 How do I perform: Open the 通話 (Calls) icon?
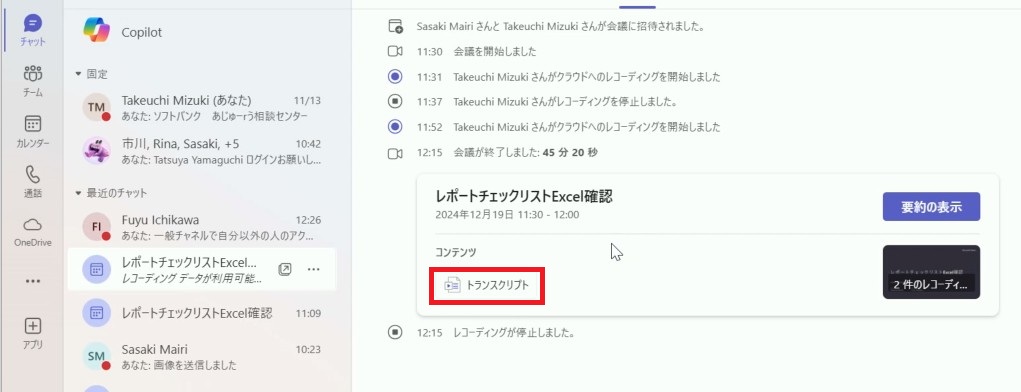33,182
